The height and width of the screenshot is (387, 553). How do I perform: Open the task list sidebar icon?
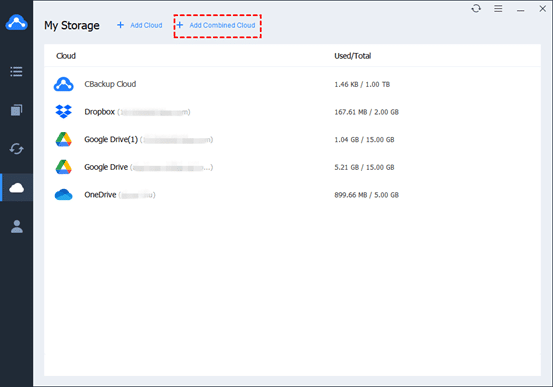point(16,72)
